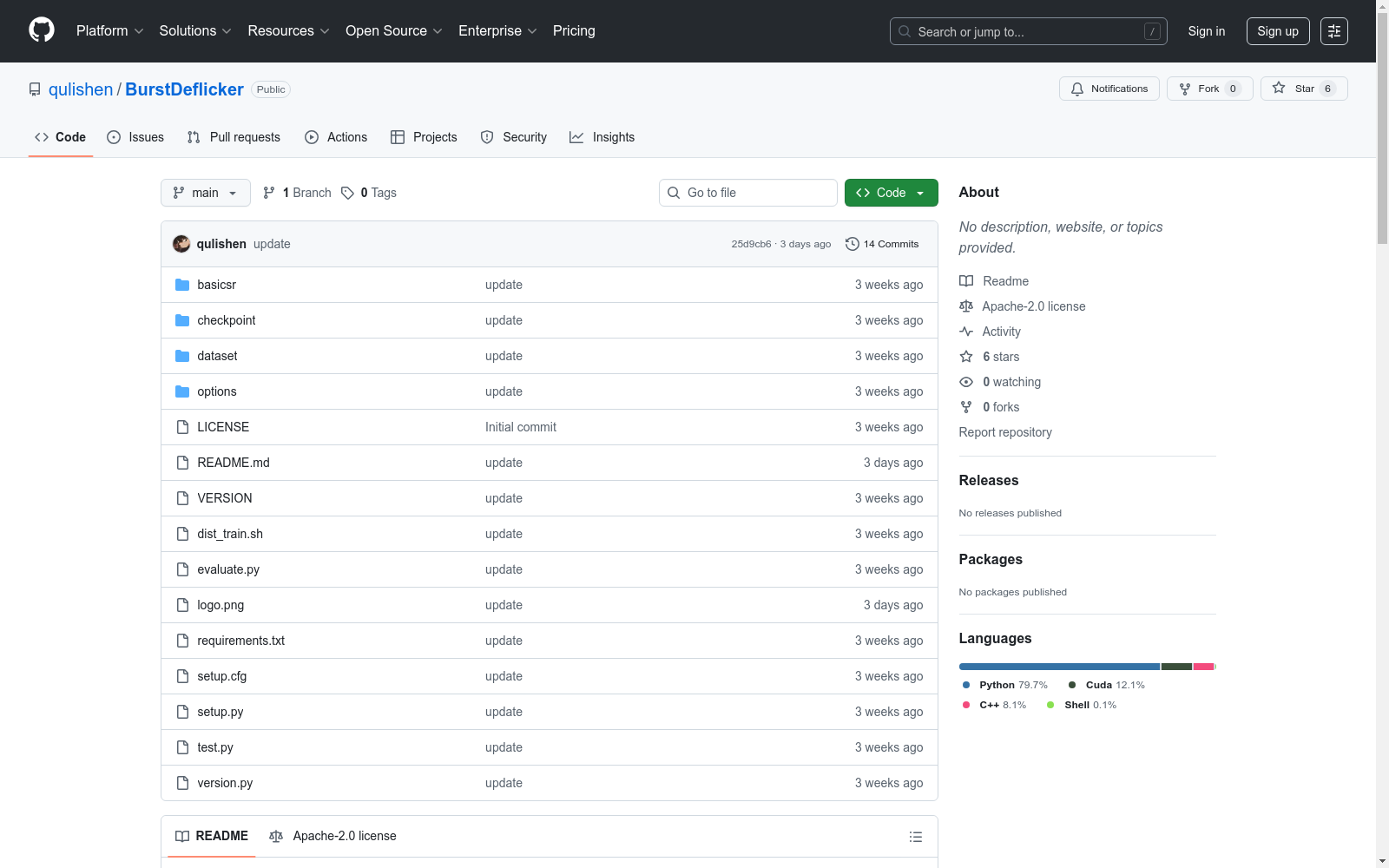The width and height of the screenshot is (1389, 868).
Task: Click the logo.png file icon
Action: 182,605
